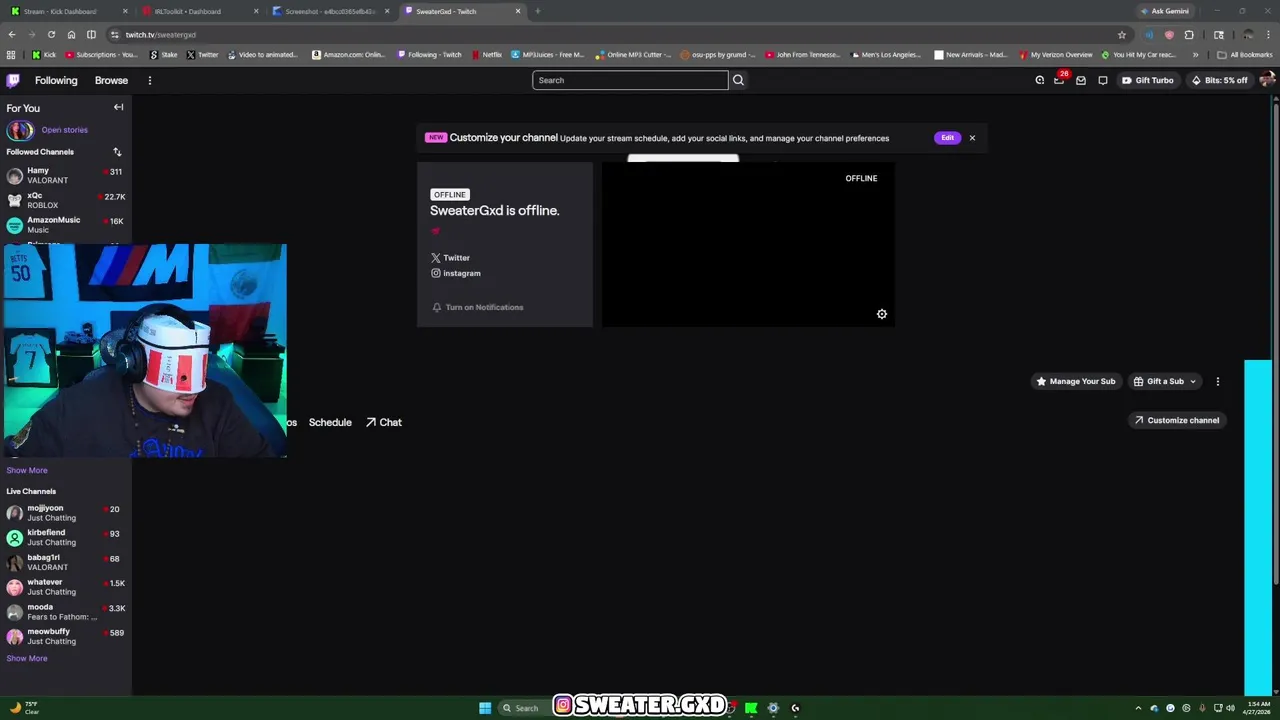Sort Followed Channels list
The image size is (1280, 720).
click(117, 152)
